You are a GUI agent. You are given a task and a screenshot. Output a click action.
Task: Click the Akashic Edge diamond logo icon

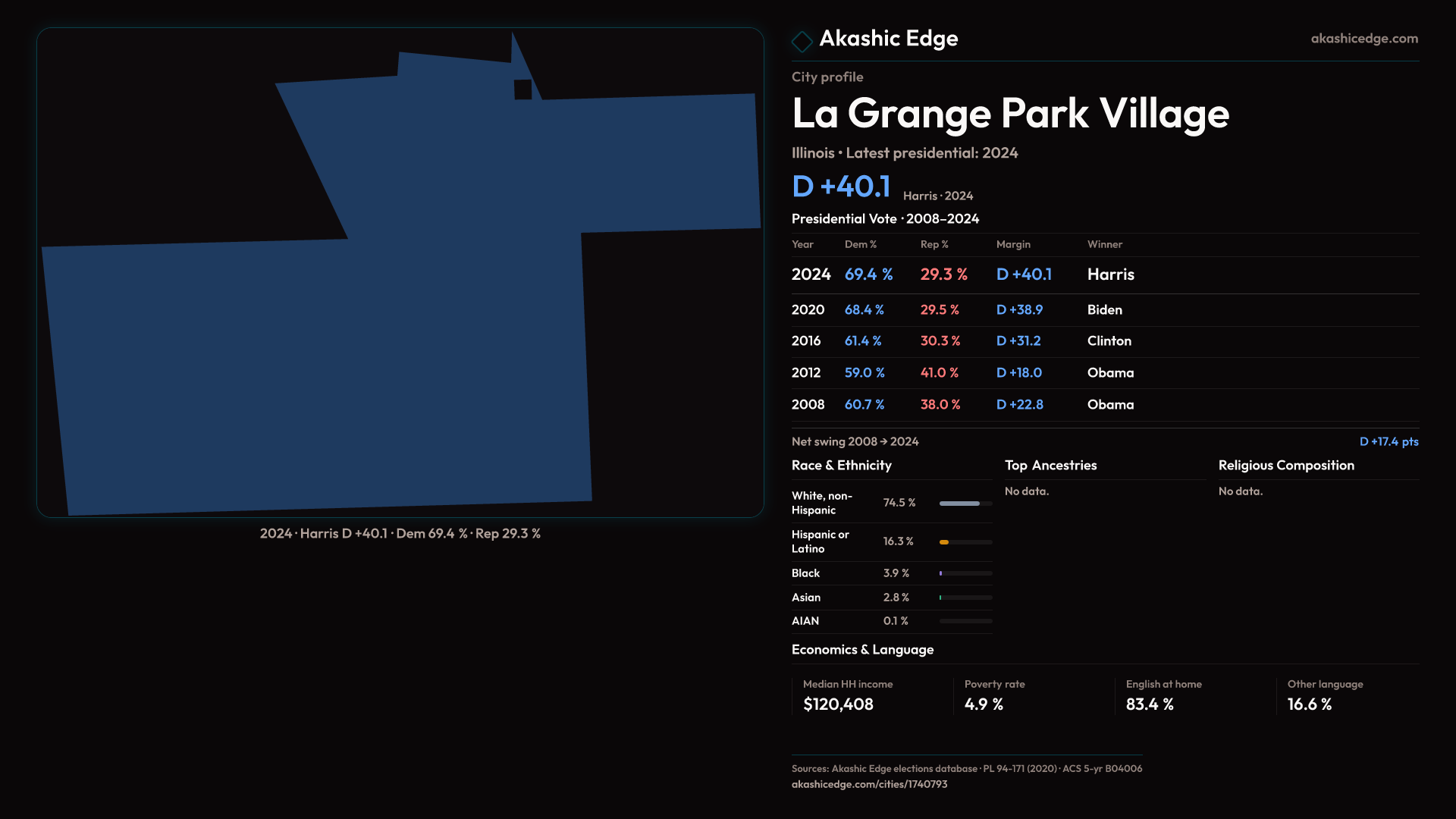pyautogui.click(x=802, y=41)
